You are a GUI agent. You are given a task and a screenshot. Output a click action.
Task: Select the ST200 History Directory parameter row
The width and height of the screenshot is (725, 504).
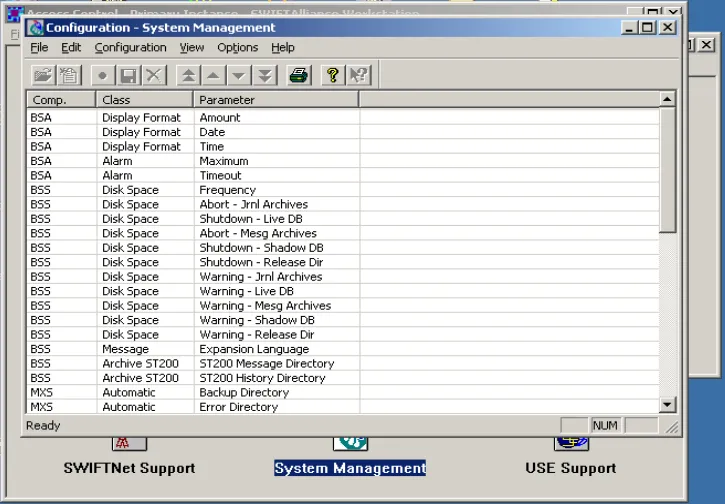(262, 378)
